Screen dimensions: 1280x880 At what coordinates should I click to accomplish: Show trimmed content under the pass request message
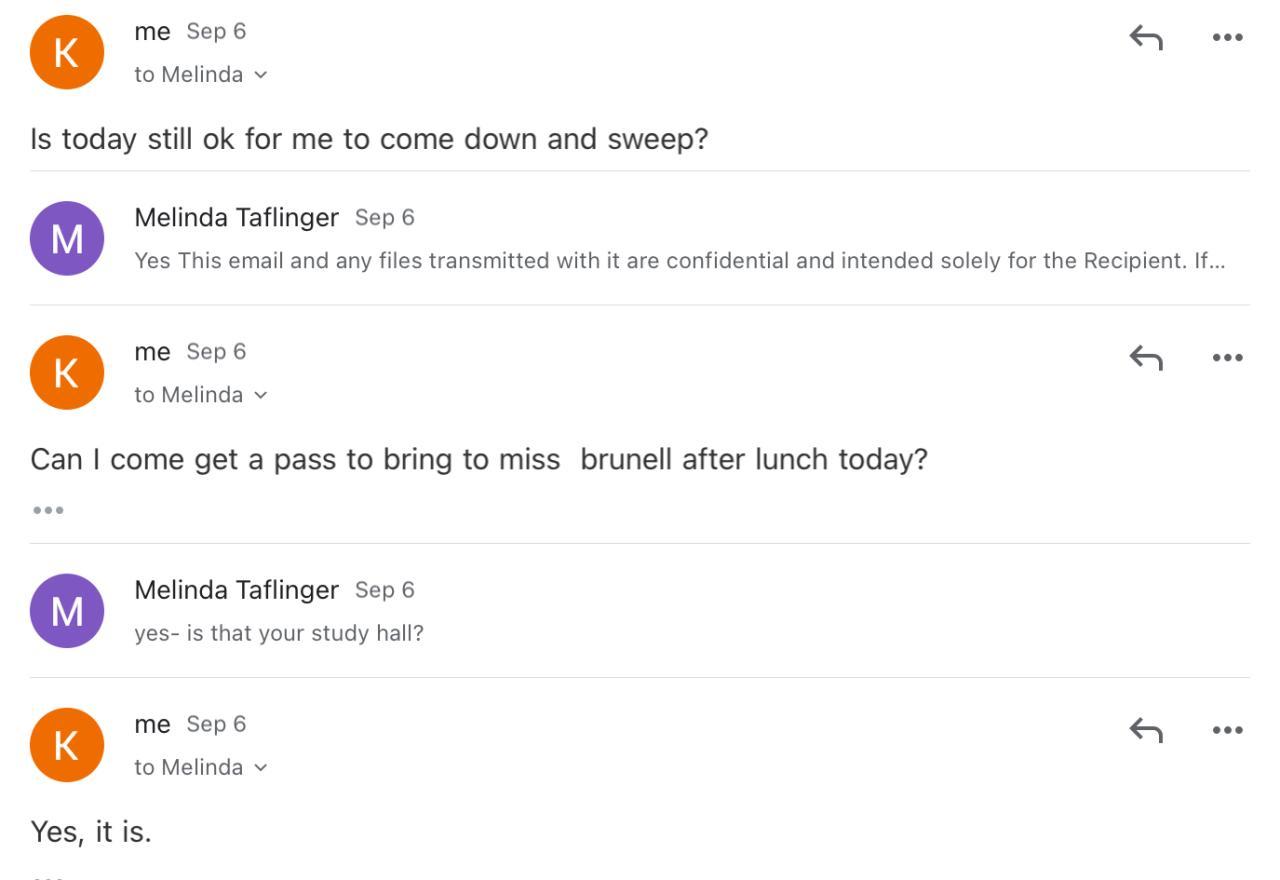coord(48,510)
